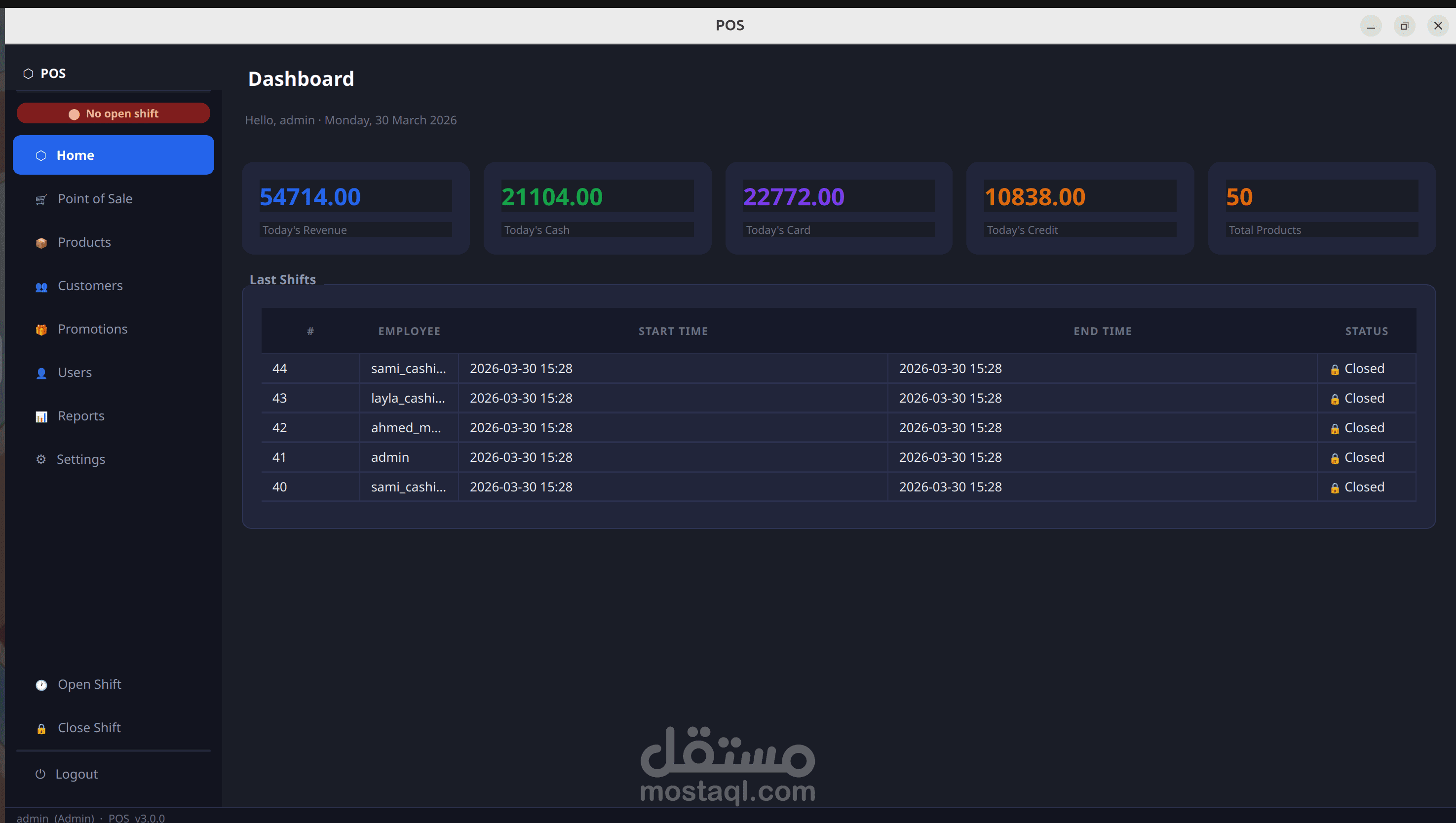Click the padlock icon beside Close Shift
The image size is (1456, 823).
[41, 729]
